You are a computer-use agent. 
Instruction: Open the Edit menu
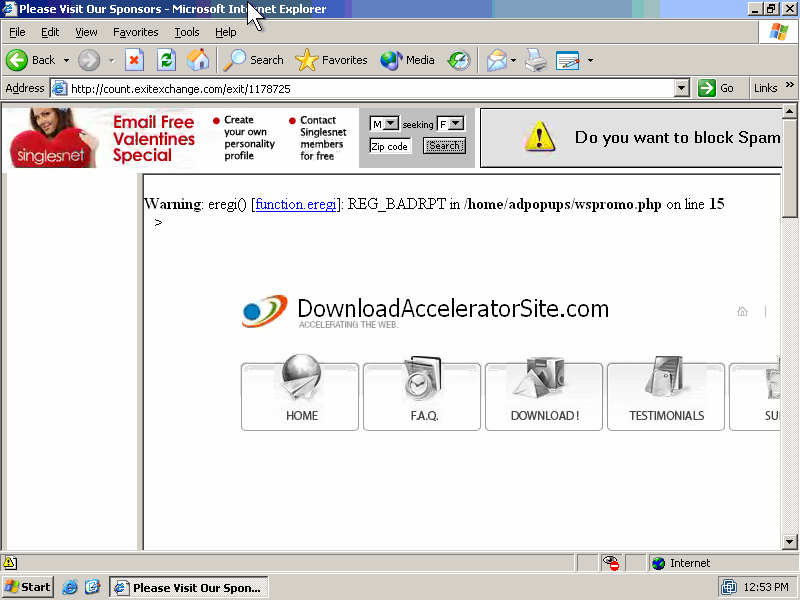click(50, 32)
